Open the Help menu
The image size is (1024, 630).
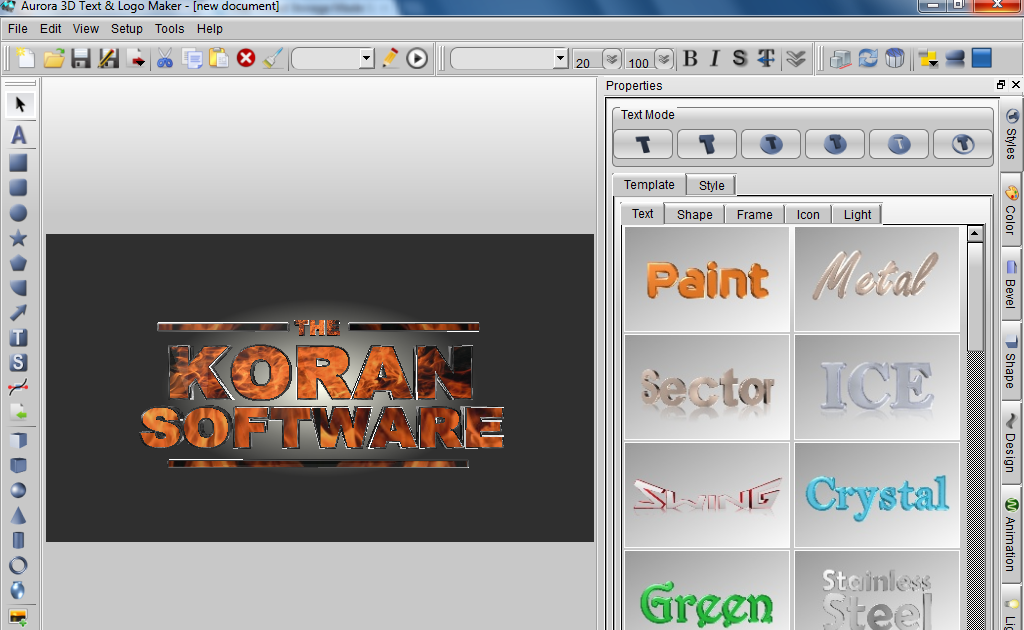tap(210, 29)
